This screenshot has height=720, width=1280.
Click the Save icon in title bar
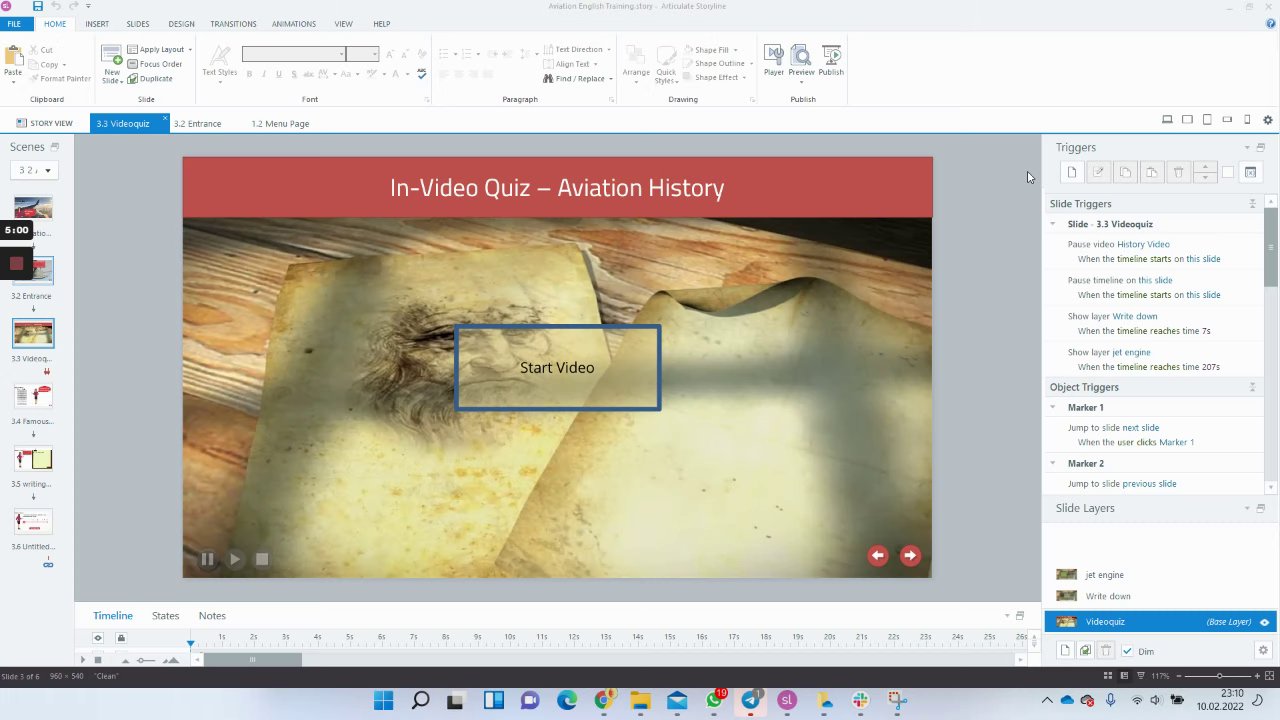[x=37, y=6]
